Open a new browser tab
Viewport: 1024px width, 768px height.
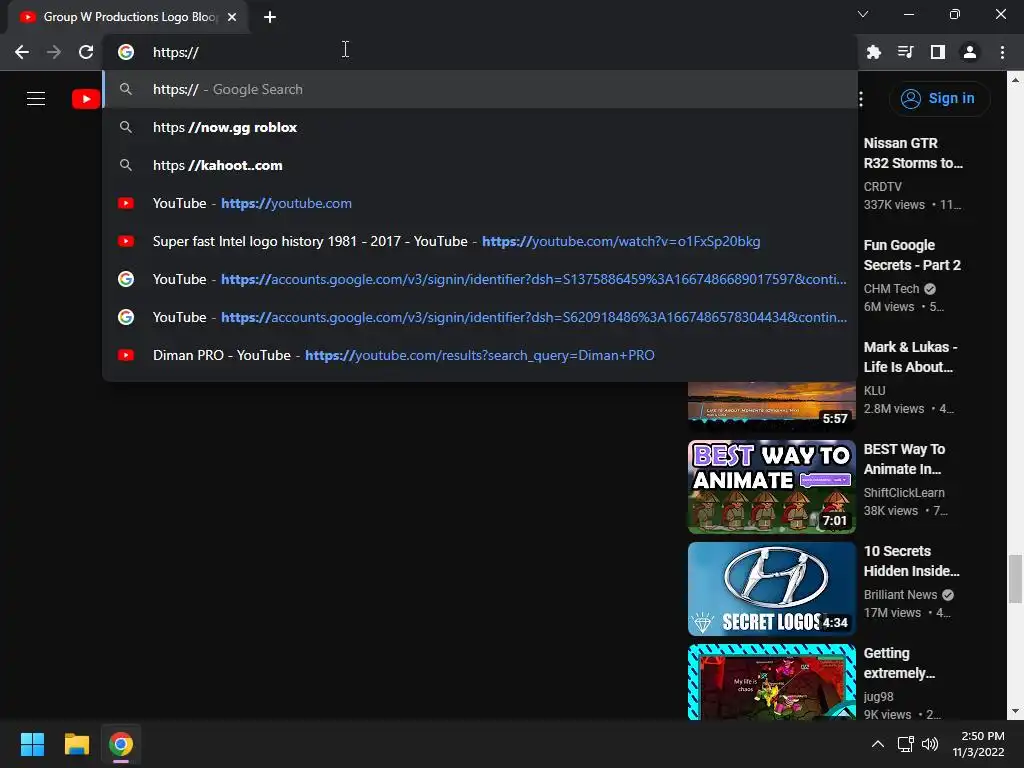click(270, 17)
